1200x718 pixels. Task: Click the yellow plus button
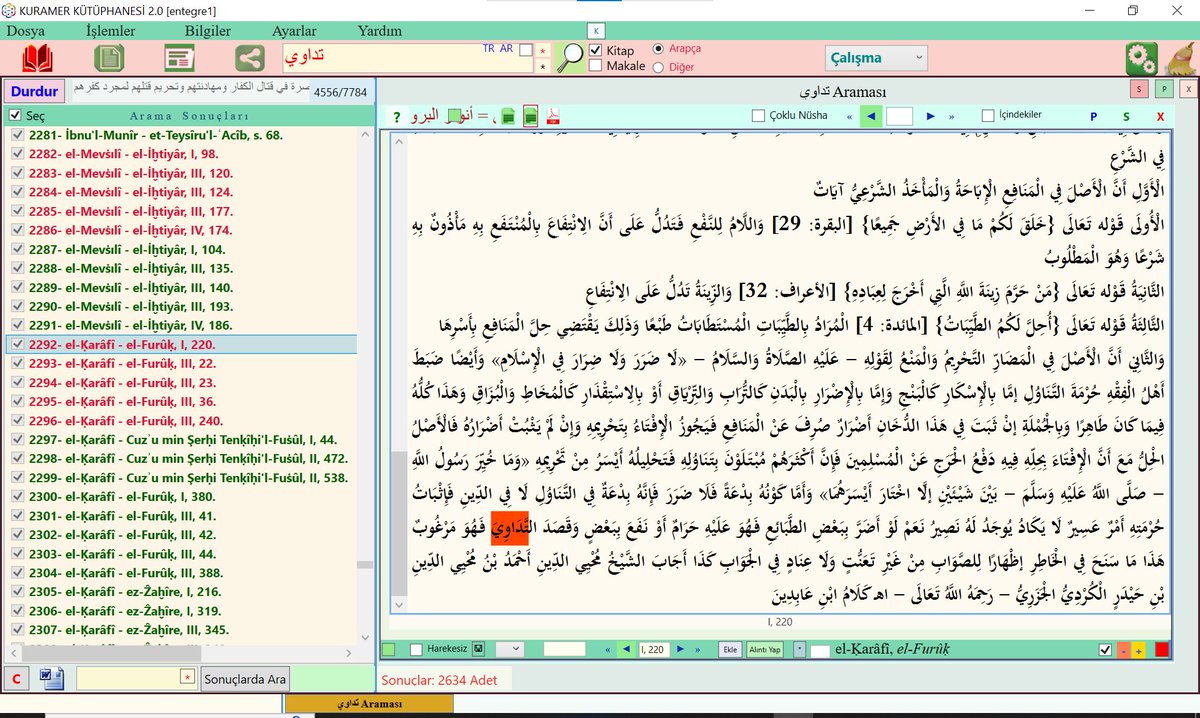pyautogui.click(x=1138, y=650)
